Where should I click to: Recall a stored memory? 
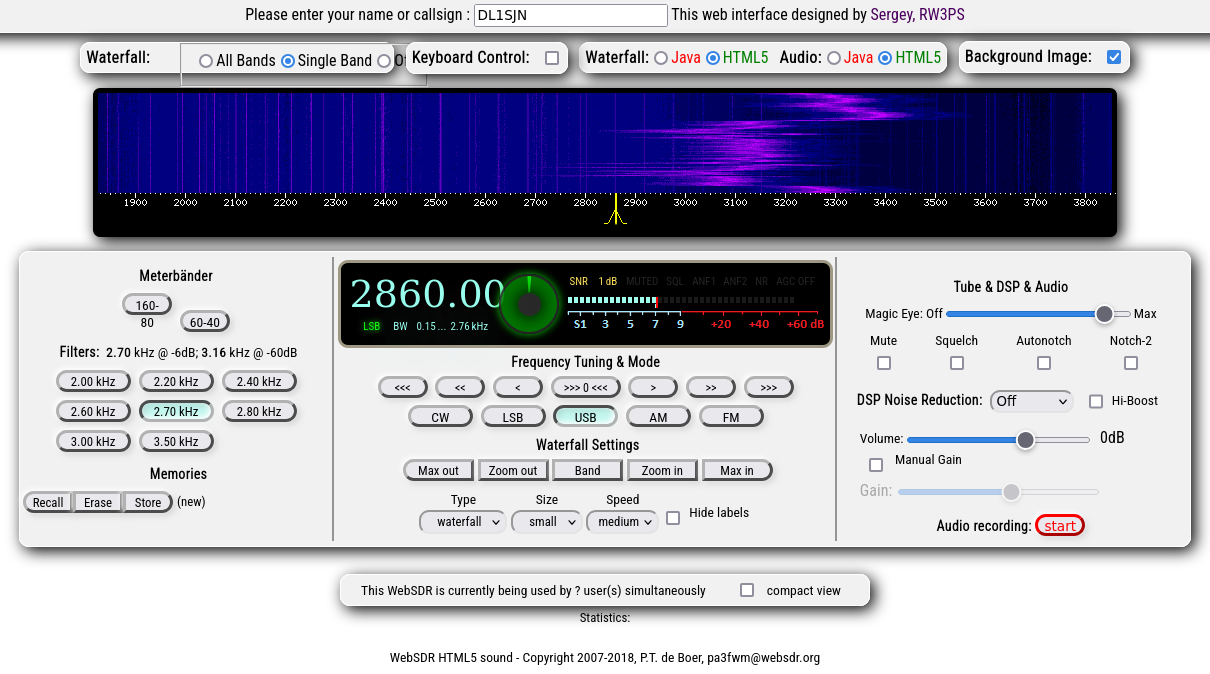[x=48, y=502]
